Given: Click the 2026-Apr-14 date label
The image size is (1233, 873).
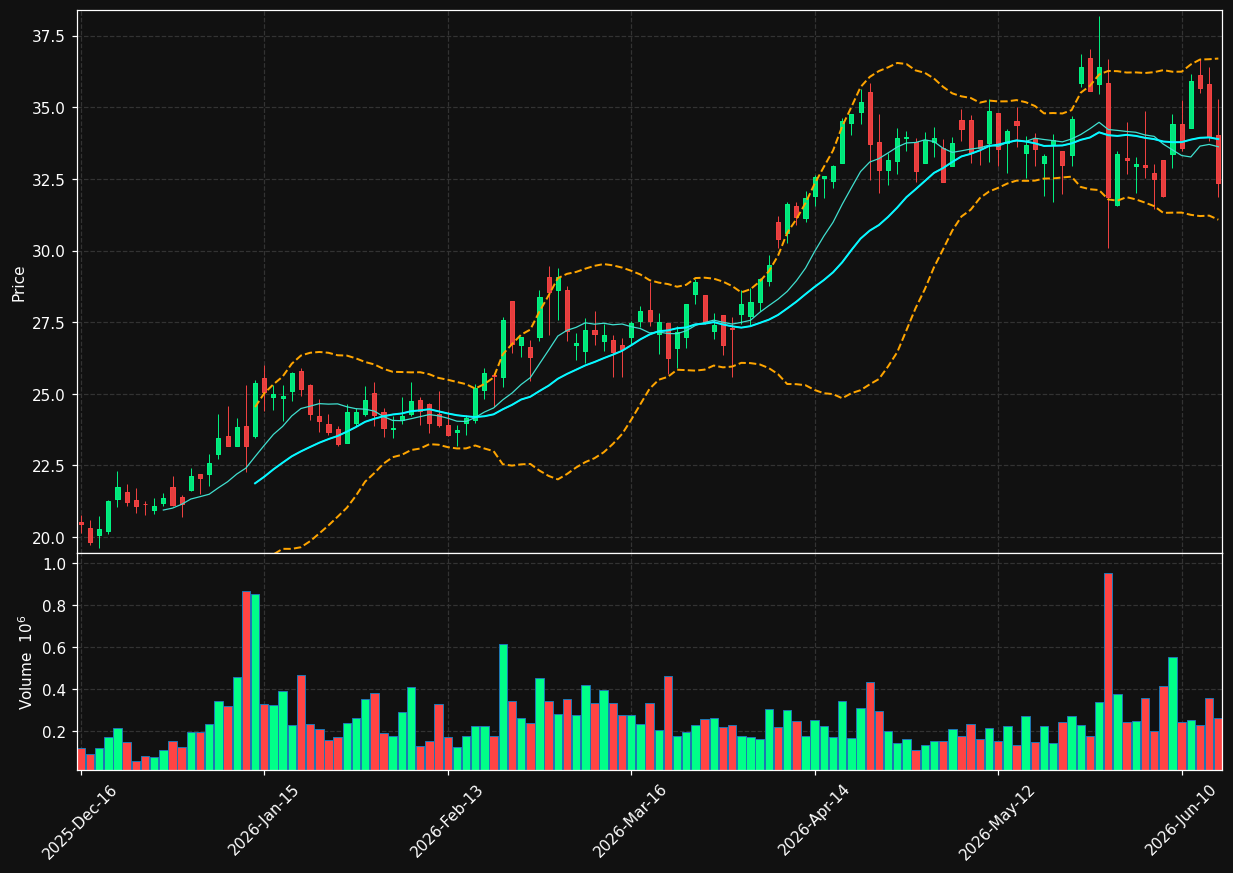Looking at the screenshot, I should (814, 821).
